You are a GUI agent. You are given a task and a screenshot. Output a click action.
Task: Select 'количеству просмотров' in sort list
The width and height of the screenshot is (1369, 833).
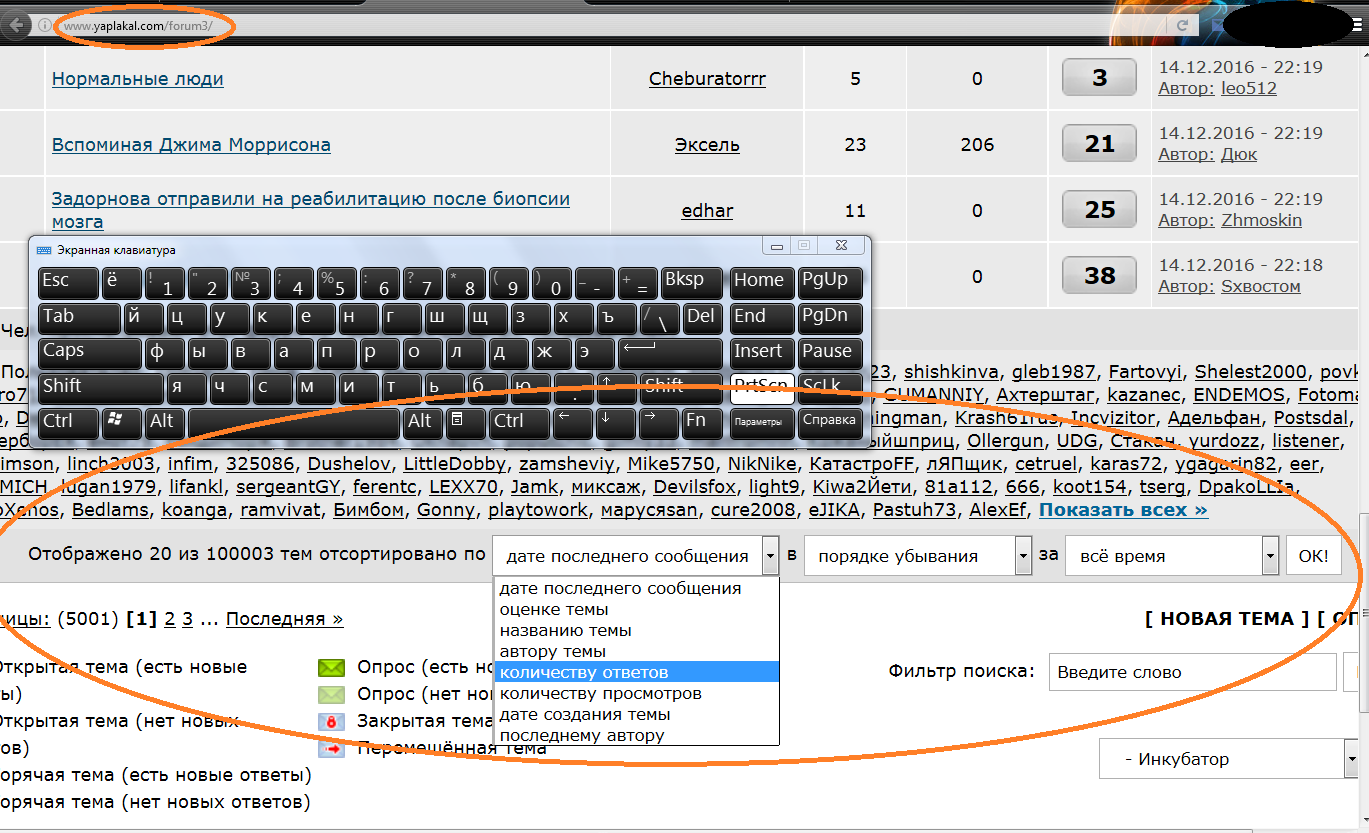pyautogui.click(x=636, y=694)
